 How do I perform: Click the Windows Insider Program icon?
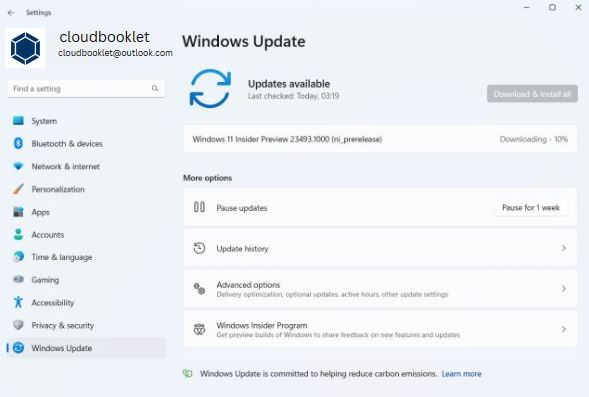point(199,329)
